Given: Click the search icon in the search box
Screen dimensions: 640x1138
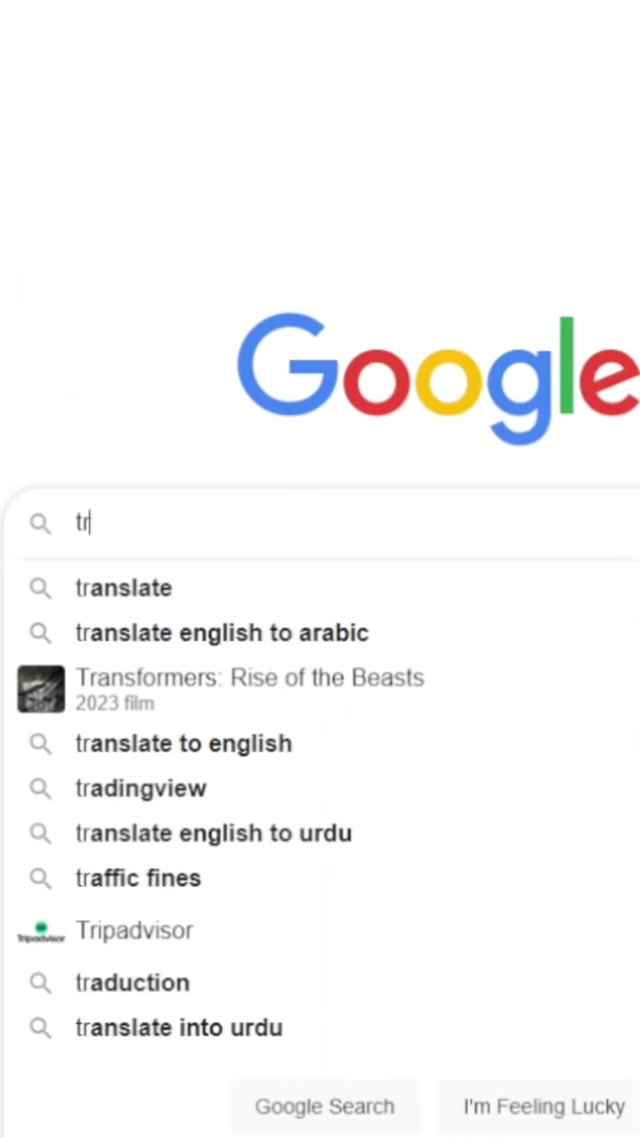Looking at the screenshot, I should click(x=40, y=524).
